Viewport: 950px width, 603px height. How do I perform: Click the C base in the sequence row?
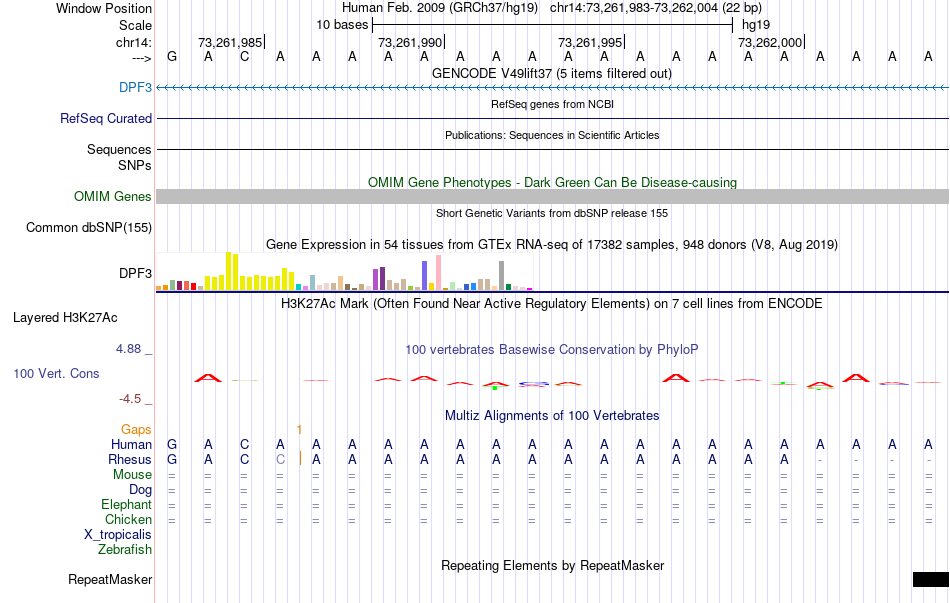244,57
